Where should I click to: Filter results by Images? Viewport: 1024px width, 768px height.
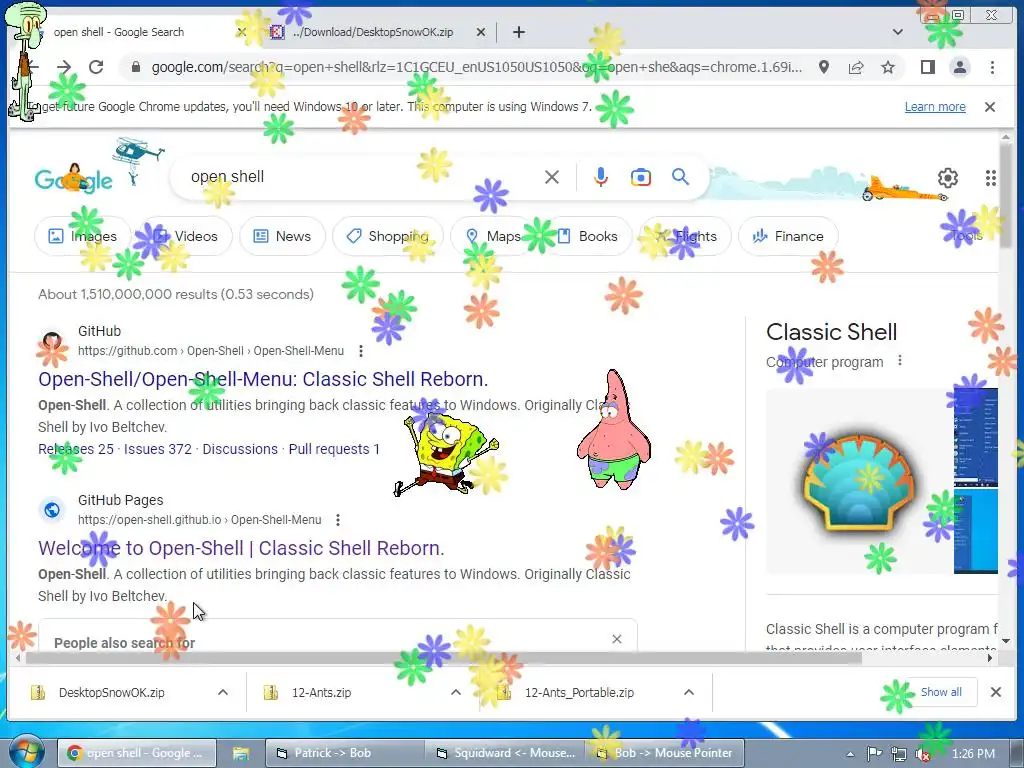click(x=82, y=236)
